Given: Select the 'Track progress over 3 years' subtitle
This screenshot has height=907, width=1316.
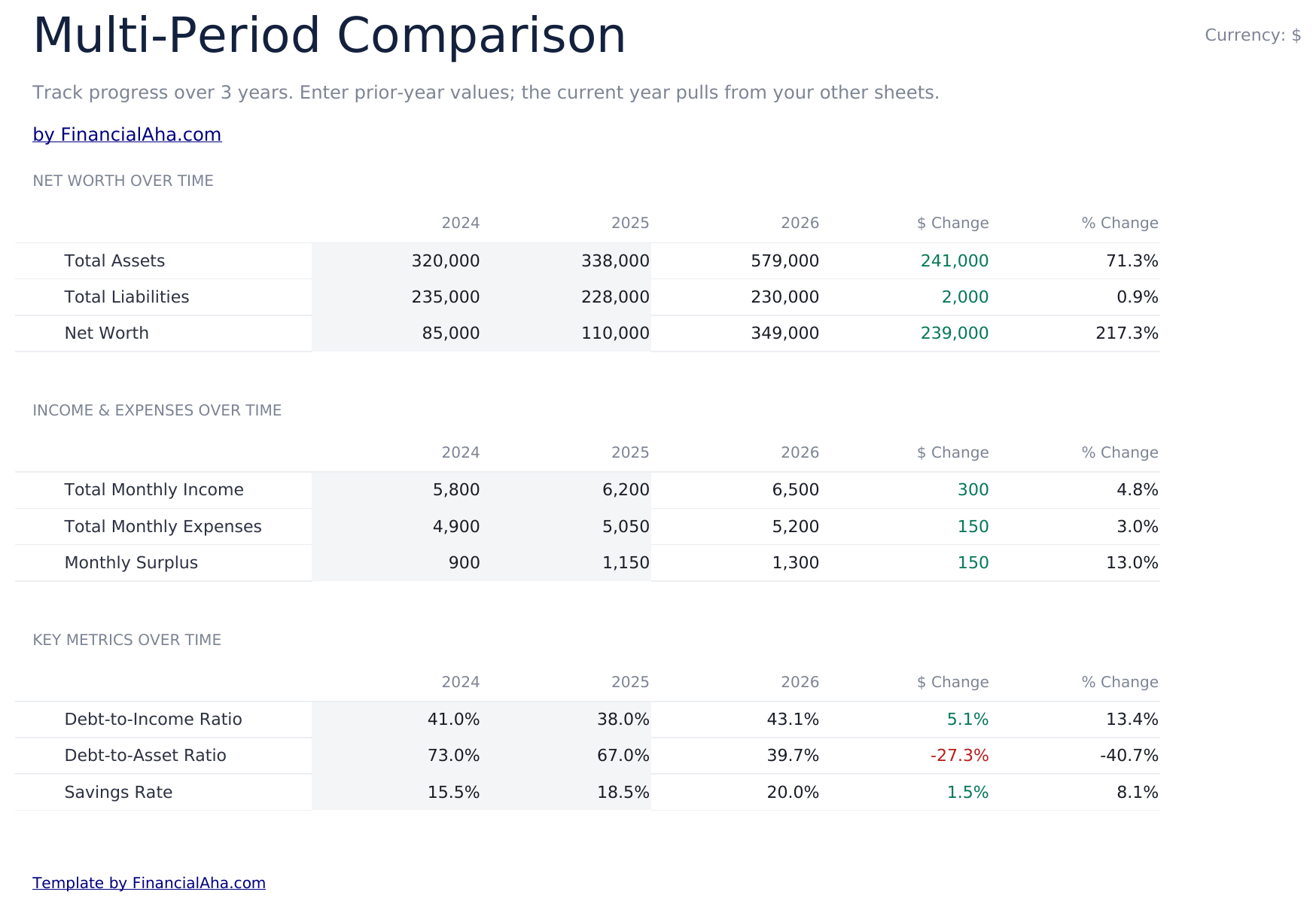Looking at the screenshot, I should 486,93.
